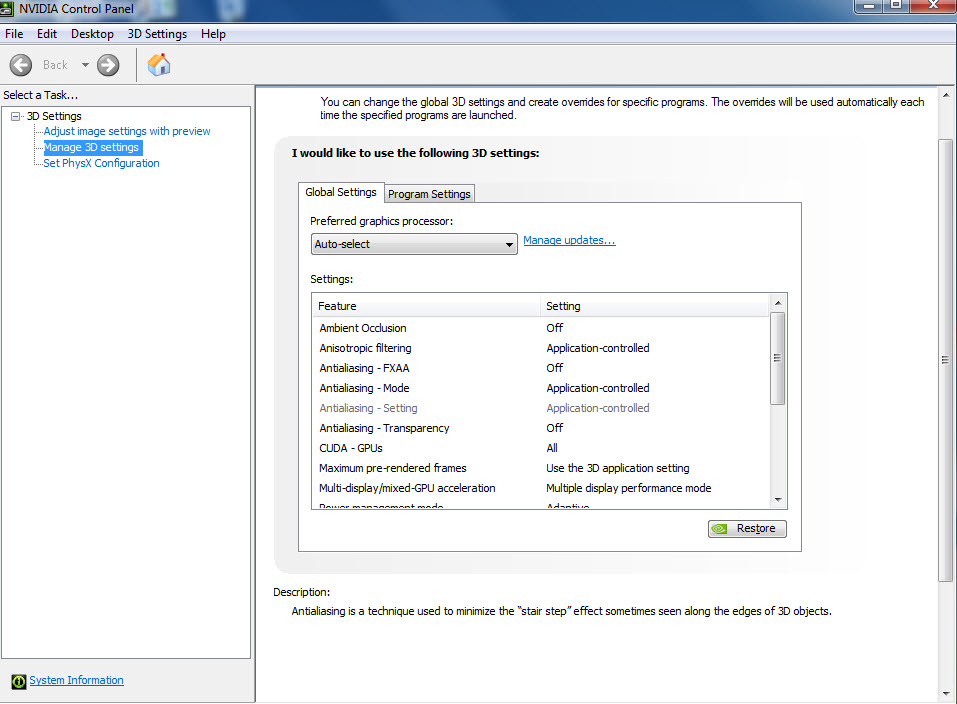Select Multi-display/mixed-GPU acceleration row
Viewport: 957px width, 704px height.
coord(541,488)
